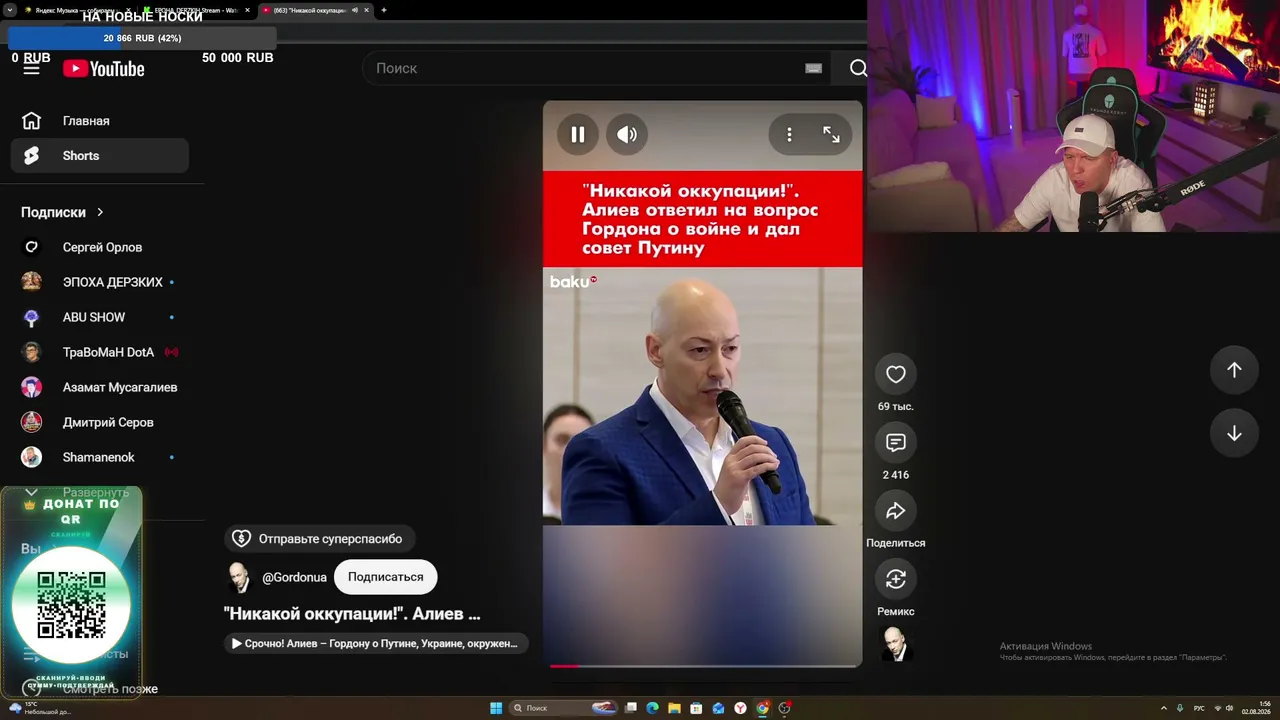The height and width of the screenshot is (720, 1280).
Task: Open ABU SHOW channel from subscriptions
Action: click(100, 317)
